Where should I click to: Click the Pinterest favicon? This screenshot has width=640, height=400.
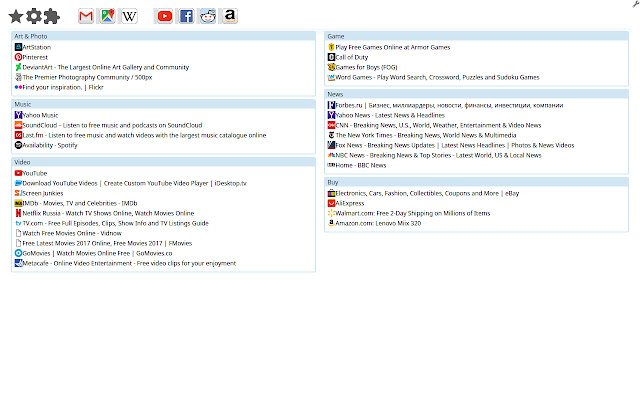pyautogui.click(x=18, y=57)
